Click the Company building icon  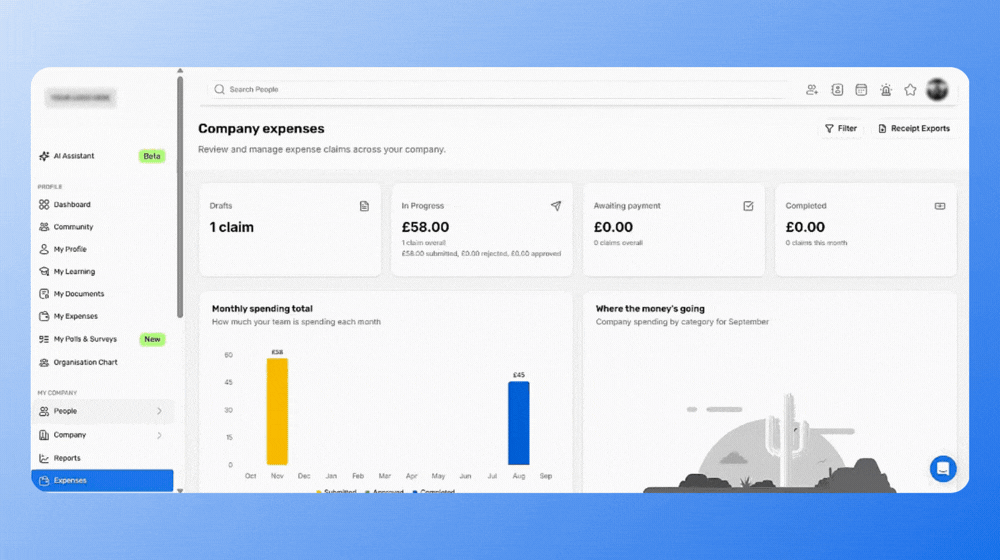click(x=44, y=435)
